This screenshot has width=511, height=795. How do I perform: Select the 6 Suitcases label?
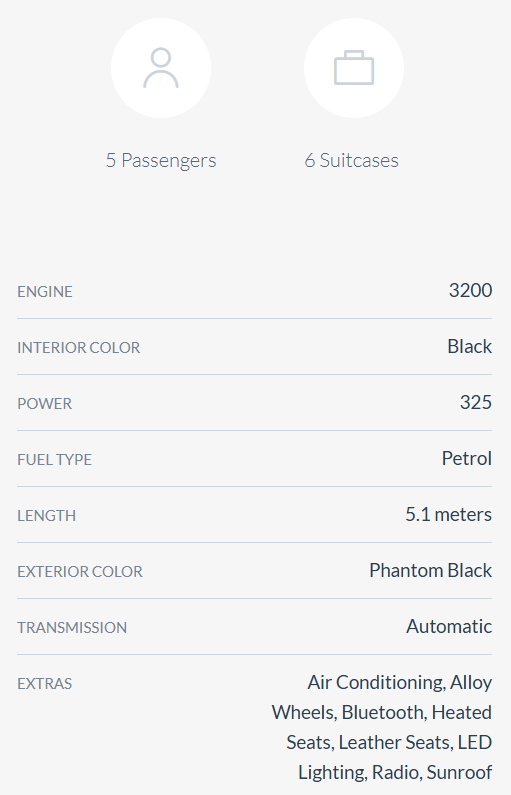(351, 160)
